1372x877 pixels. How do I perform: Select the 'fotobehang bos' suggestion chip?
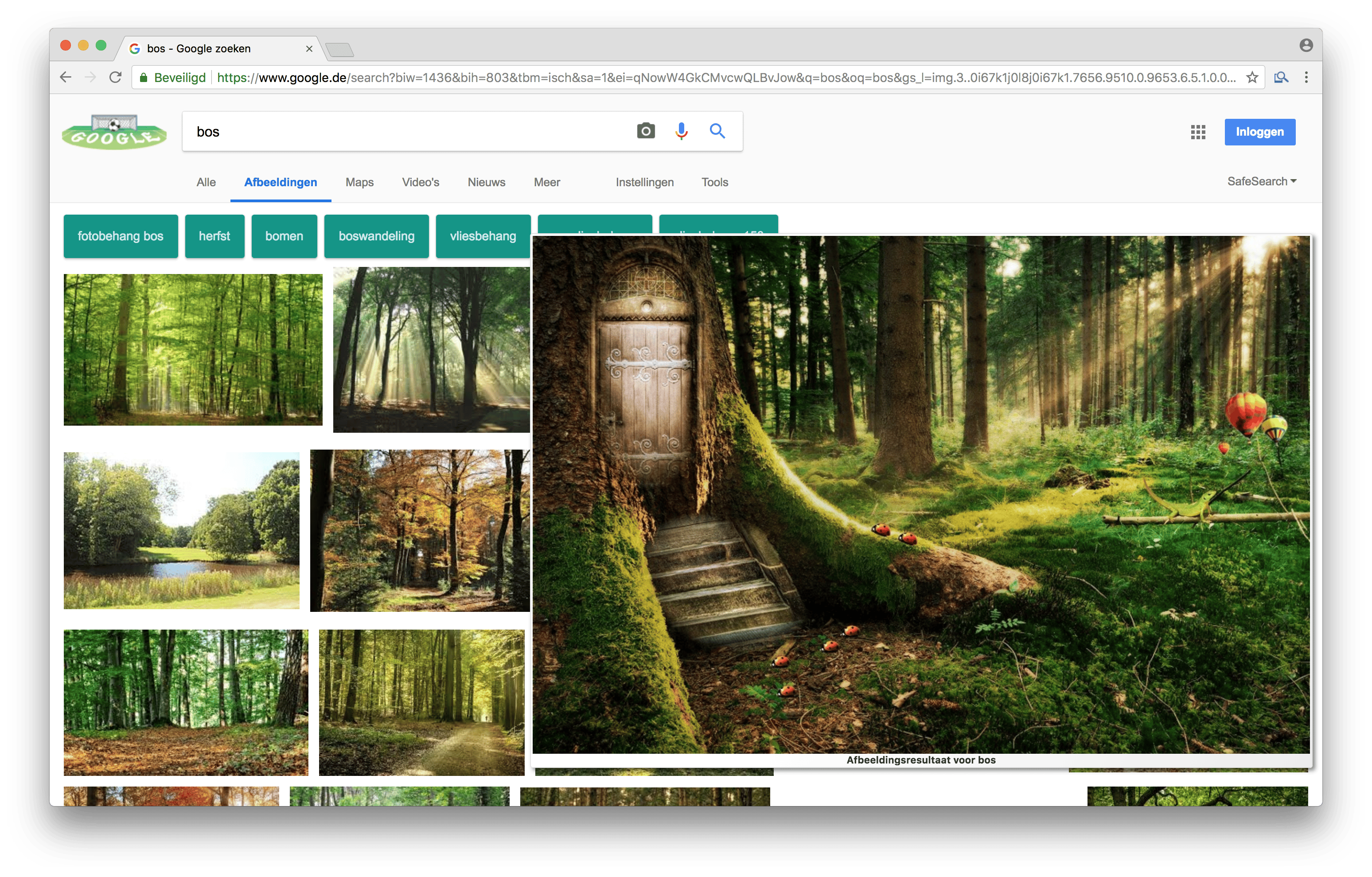pos(120,236)
